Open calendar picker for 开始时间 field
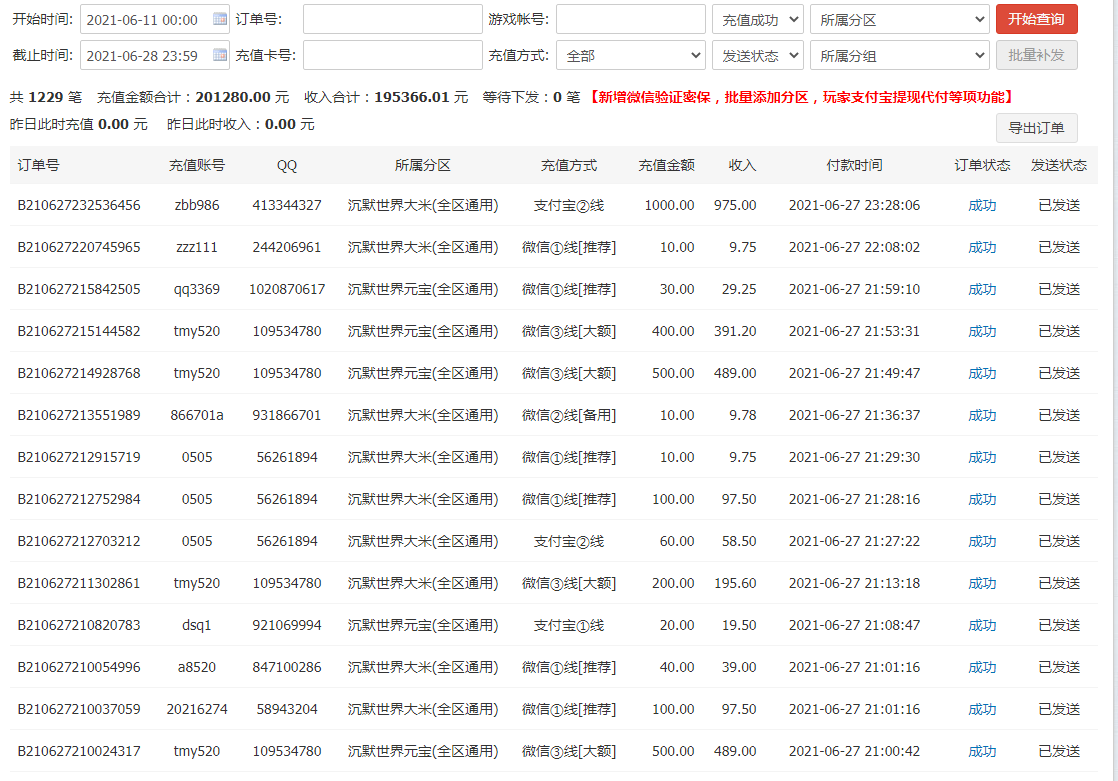The image size is (1118, 781). 220,19
